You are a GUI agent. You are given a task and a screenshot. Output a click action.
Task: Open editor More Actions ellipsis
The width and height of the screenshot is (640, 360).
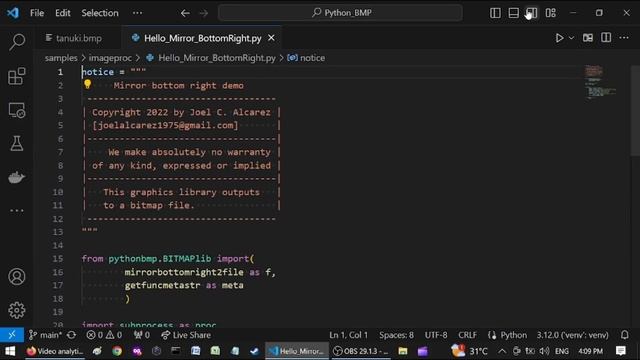coord(624,38)
